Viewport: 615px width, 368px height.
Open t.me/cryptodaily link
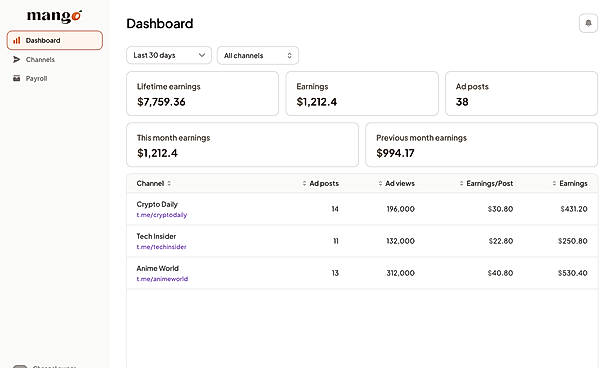162,215
